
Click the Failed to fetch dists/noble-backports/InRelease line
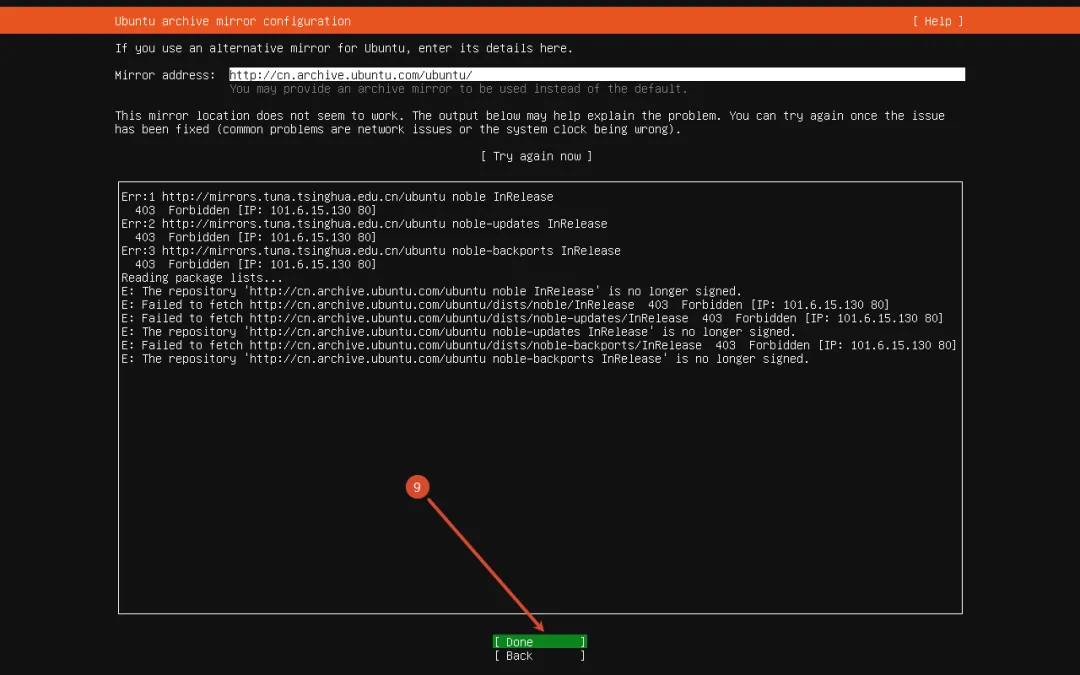pos(539,345)
